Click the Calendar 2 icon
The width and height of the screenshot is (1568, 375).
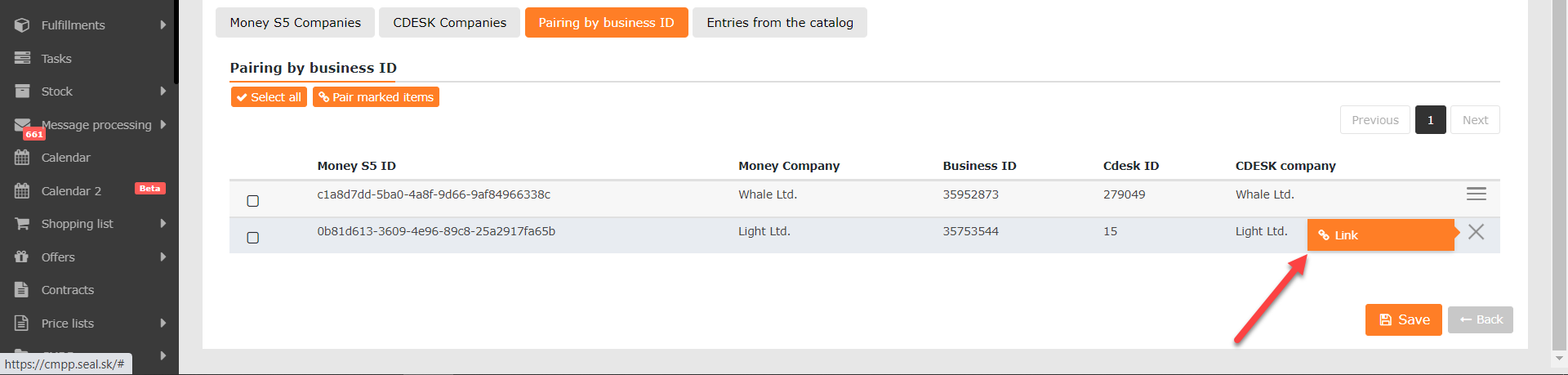coord(22,191)
